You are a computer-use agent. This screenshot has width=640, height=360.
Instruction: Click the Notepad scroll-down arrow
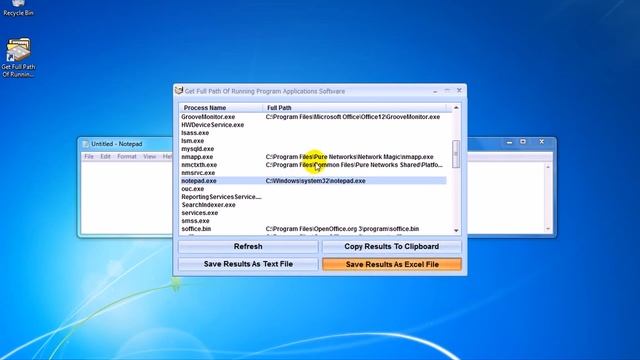[x=548, y=229]
